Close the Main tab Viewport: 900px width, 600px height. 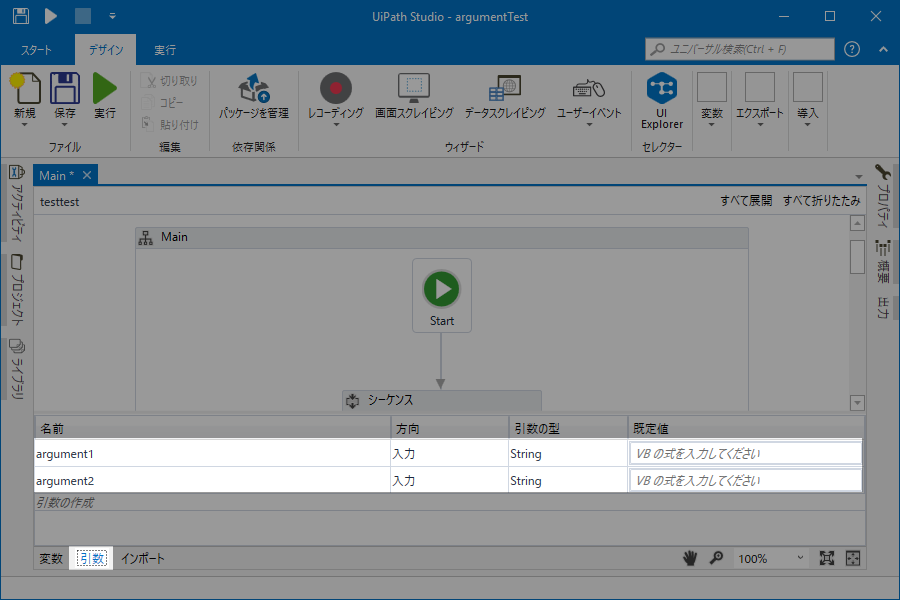point(87,175)
